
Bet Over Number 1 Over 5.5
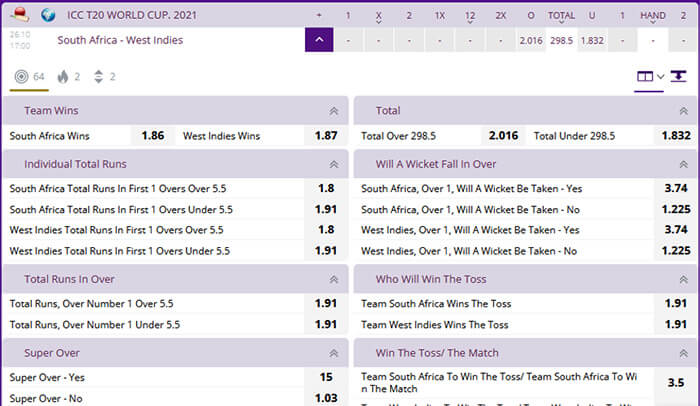[x=326, y=303]
